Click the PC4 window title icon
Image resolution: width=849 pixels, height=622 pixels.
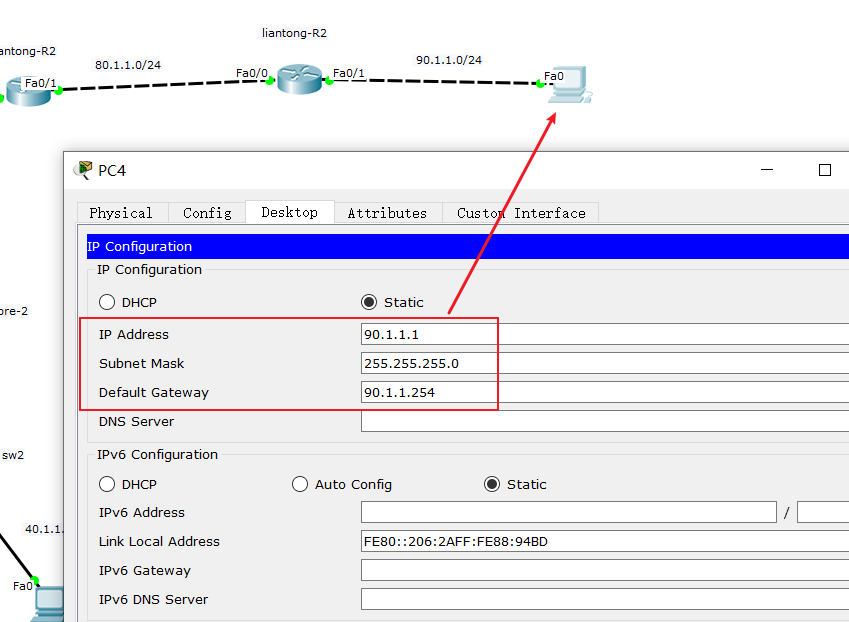click(x=83, y=170)
